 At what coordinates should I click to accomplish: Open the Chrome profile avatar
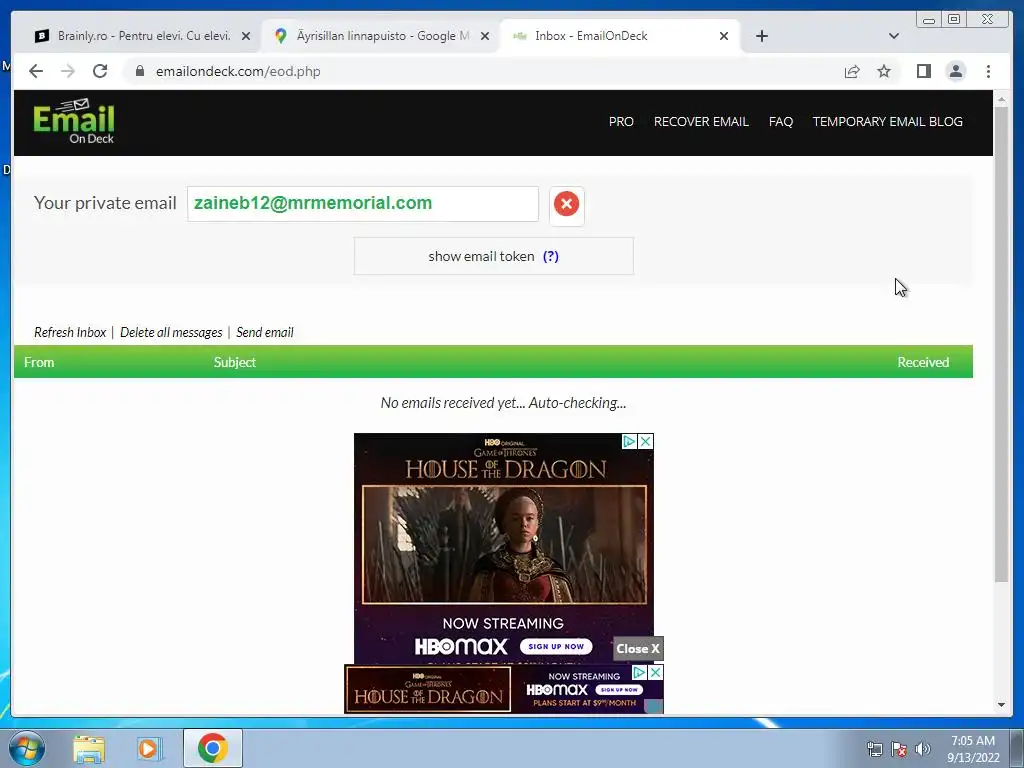955,71
